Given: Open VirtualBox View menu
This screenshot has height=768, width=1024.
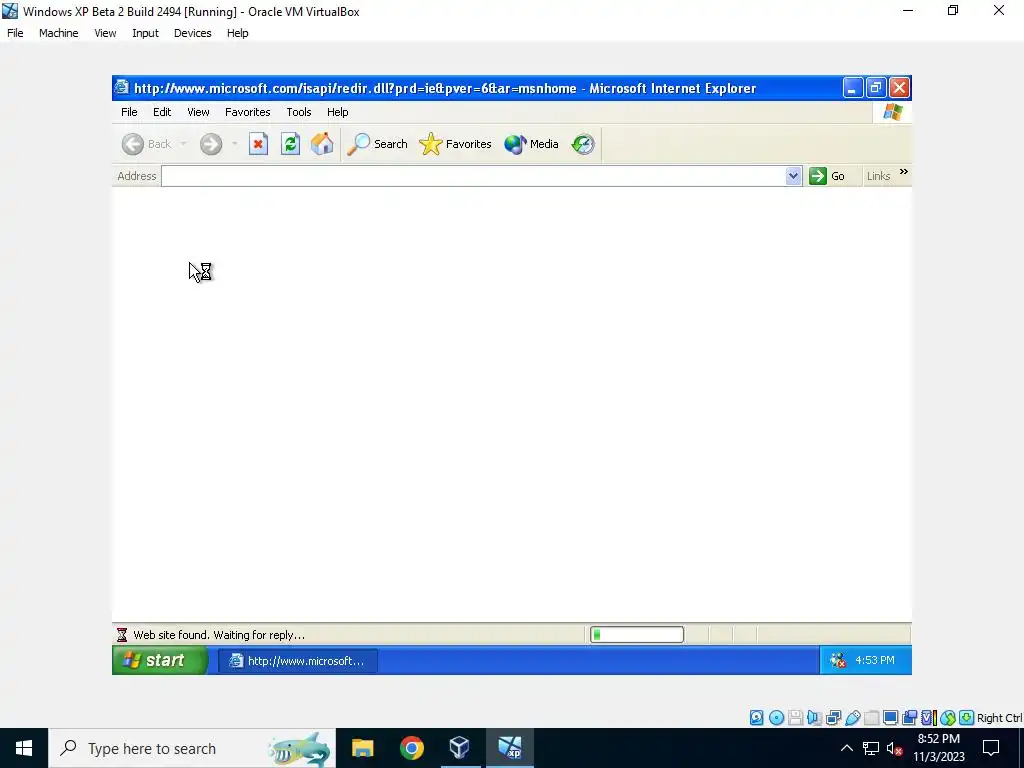Looking at the screenshot, I should [105, 33].
